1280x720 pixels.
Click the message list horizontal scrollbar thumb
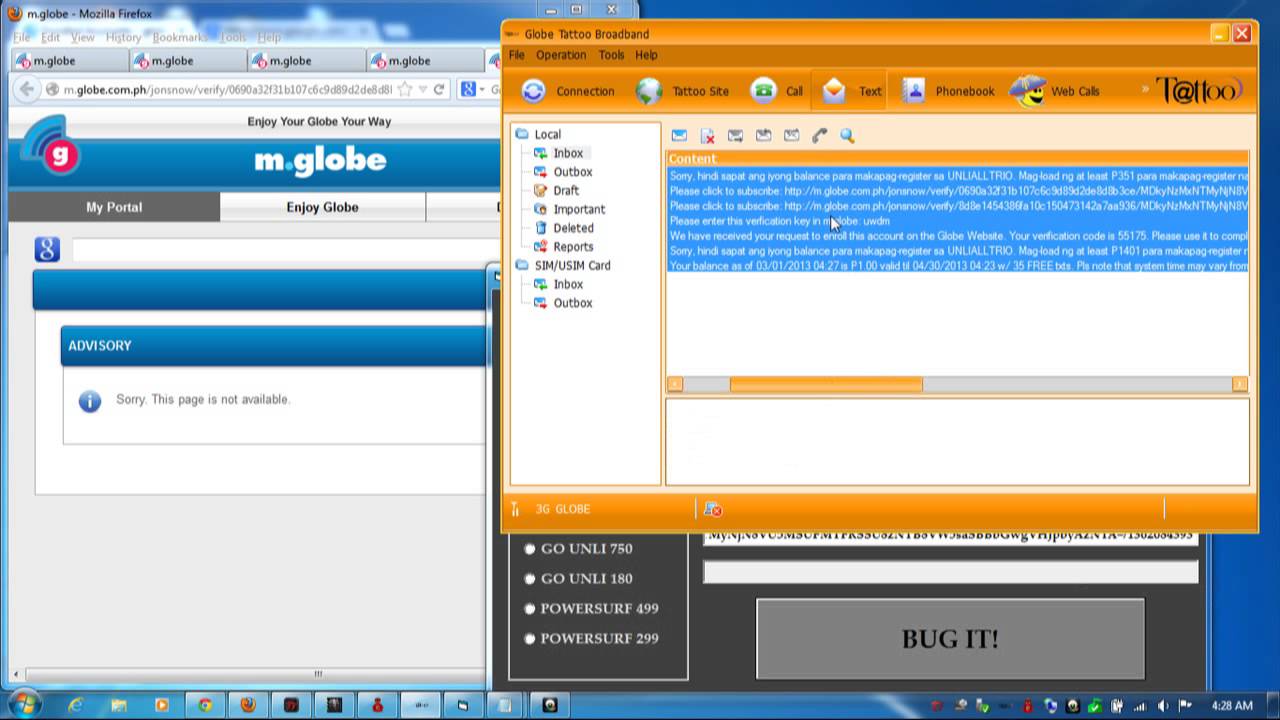[826, 384]
